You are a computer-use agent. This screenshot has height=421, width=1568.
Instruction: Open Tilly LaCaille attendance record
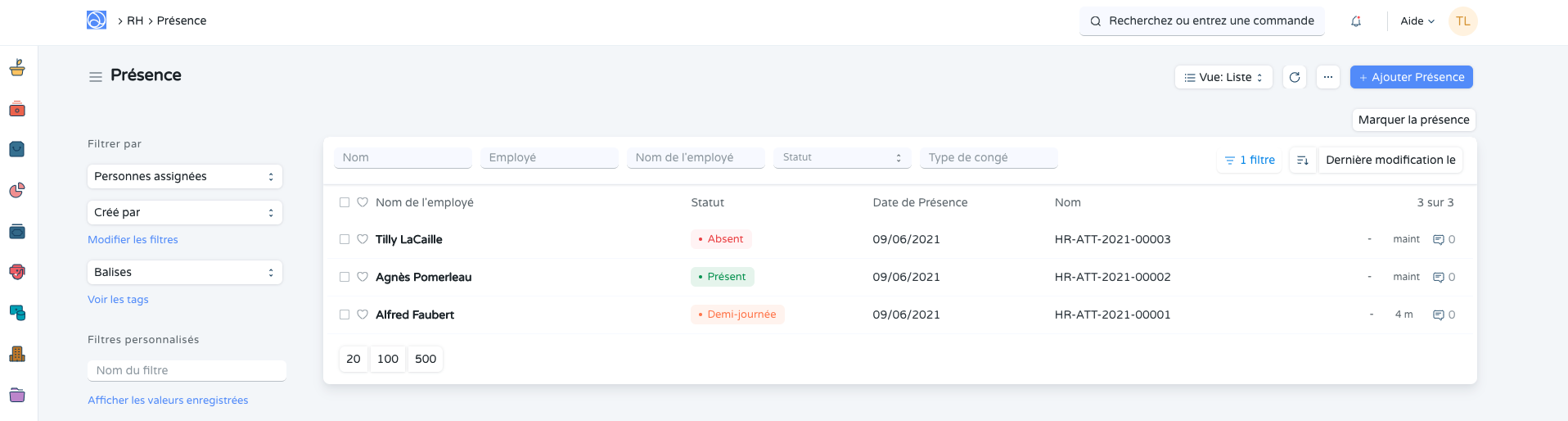coord(409,239)
